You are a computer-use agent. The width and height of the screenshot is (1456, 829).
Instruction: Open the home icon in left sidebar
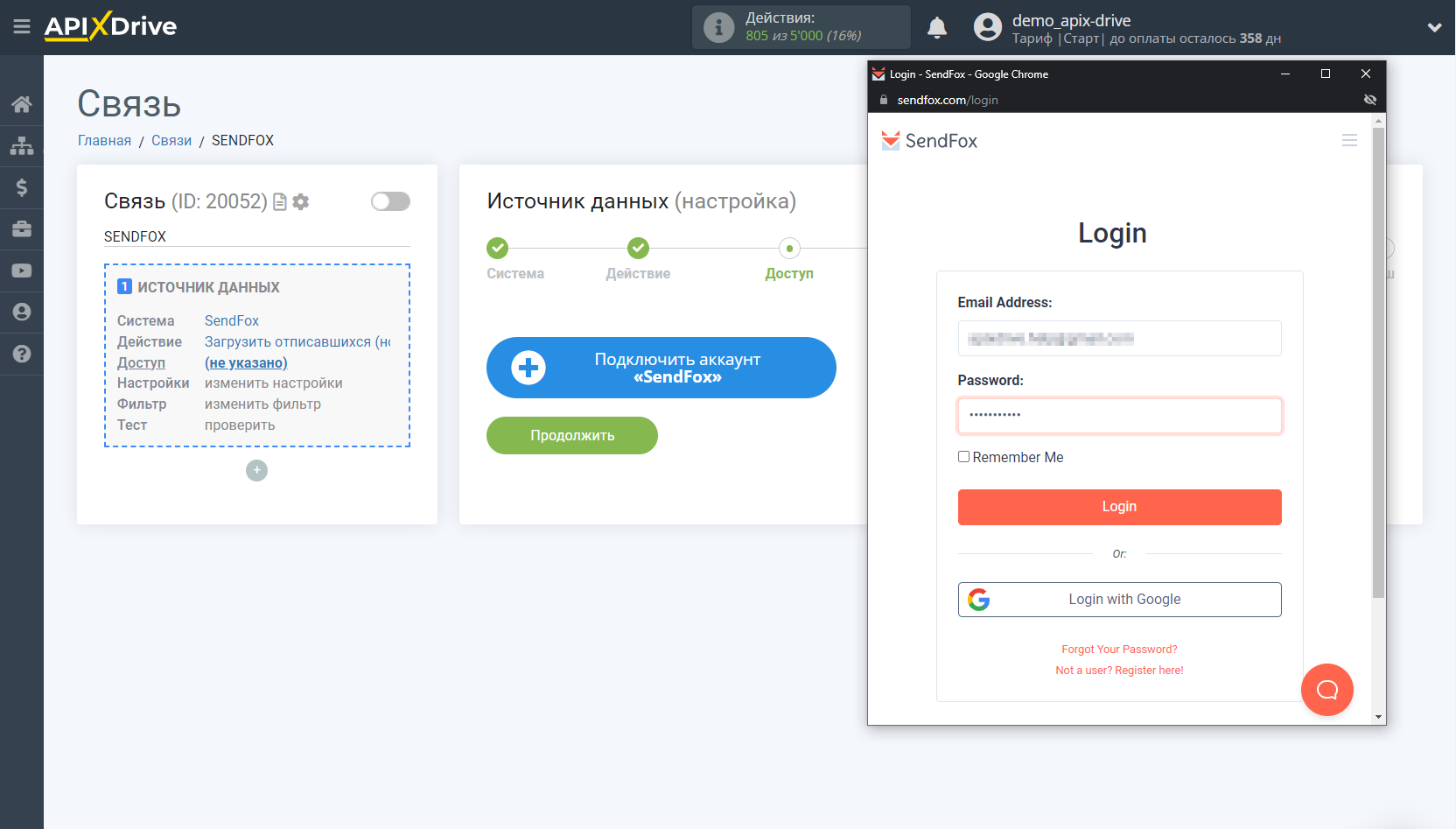pos(22,104)
